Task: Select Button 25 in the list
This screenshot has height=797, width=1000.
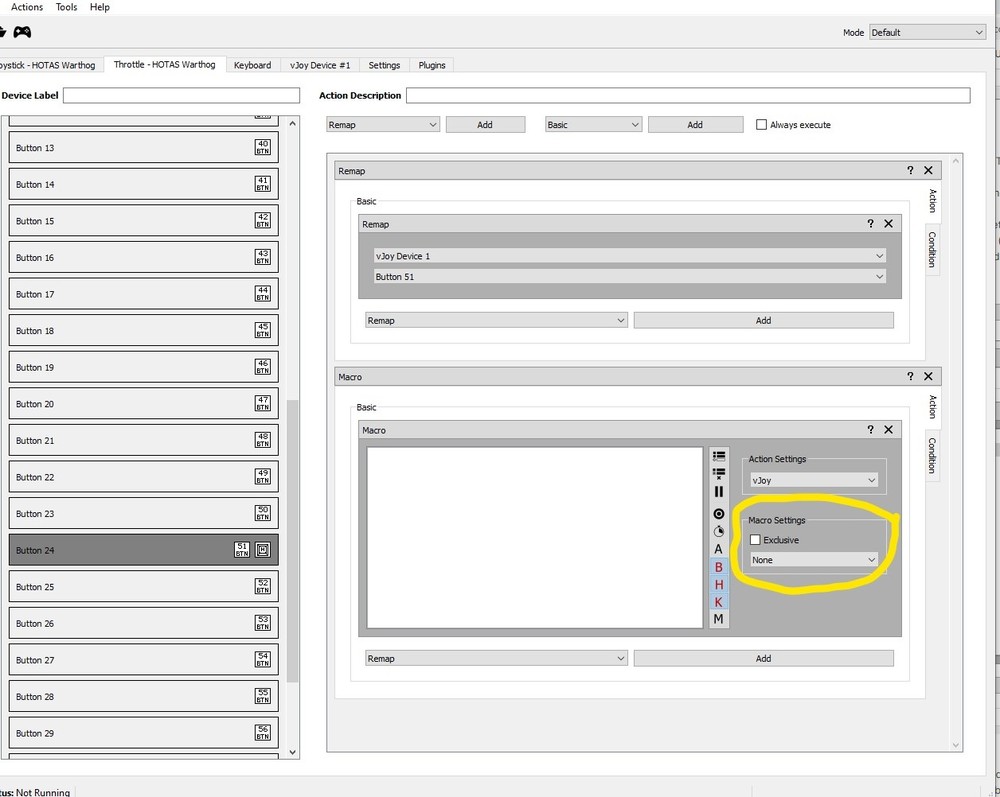Action: tap(143, 587)
